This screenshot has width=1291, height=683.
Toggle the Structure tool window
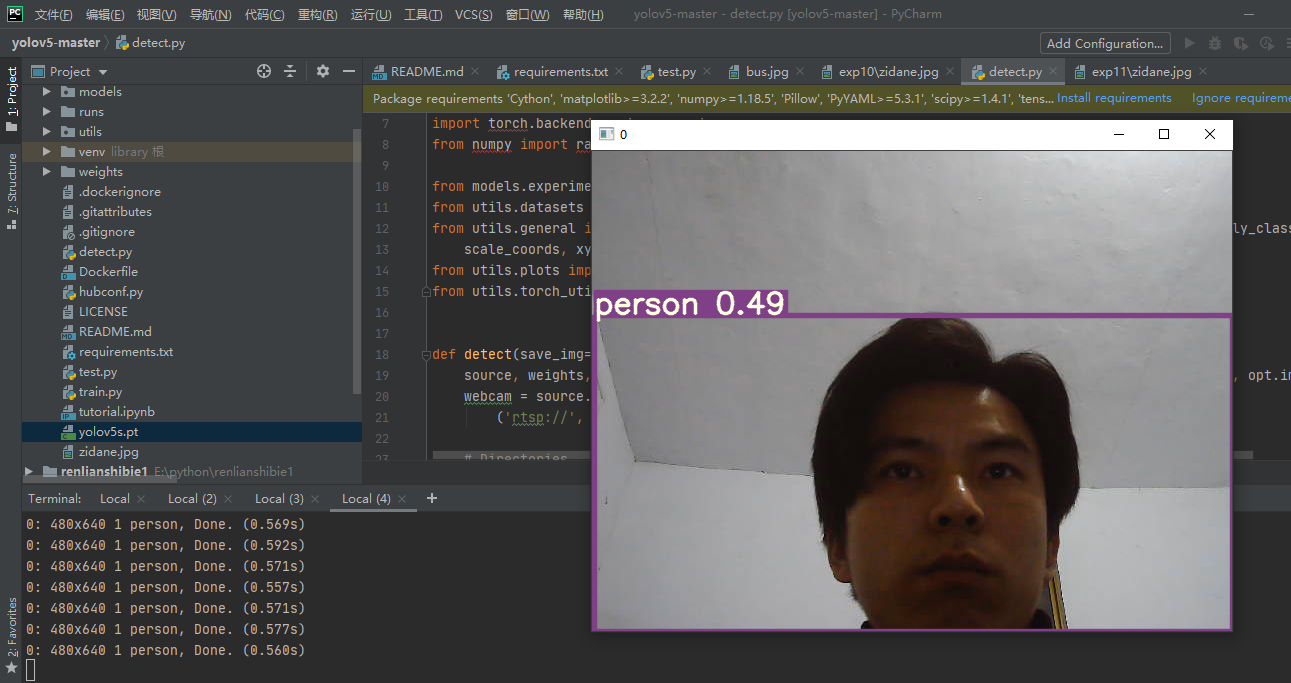(x=12, y=190)
